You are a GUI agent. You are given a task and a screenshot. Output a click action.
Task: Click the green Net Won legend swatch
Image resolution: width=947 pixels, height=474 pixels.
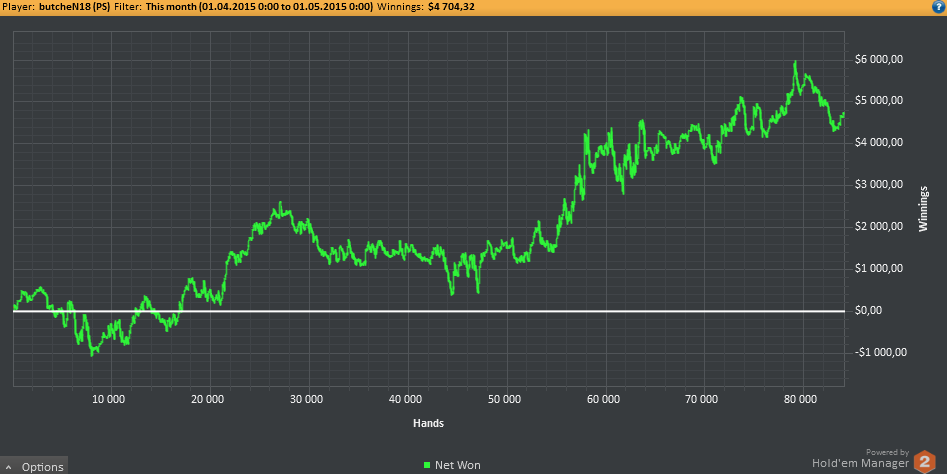pos(427,465)
